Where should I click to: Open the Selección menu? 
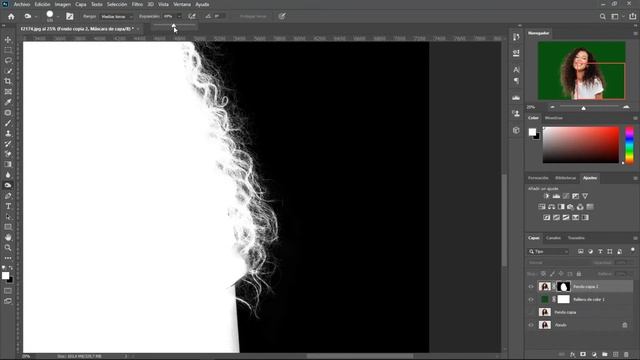pyautogui.click(x=117, y=4)
